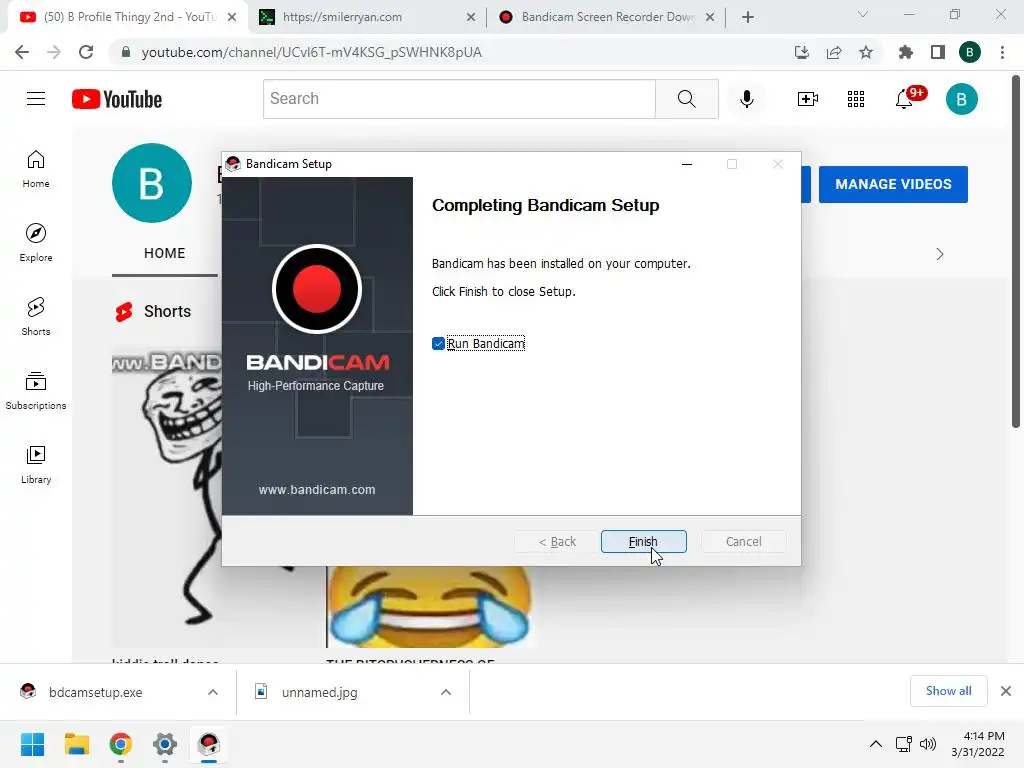Open Explore in YouTube sidebar
This screenshot has width=1024, height=768.
tap(36, 242)
